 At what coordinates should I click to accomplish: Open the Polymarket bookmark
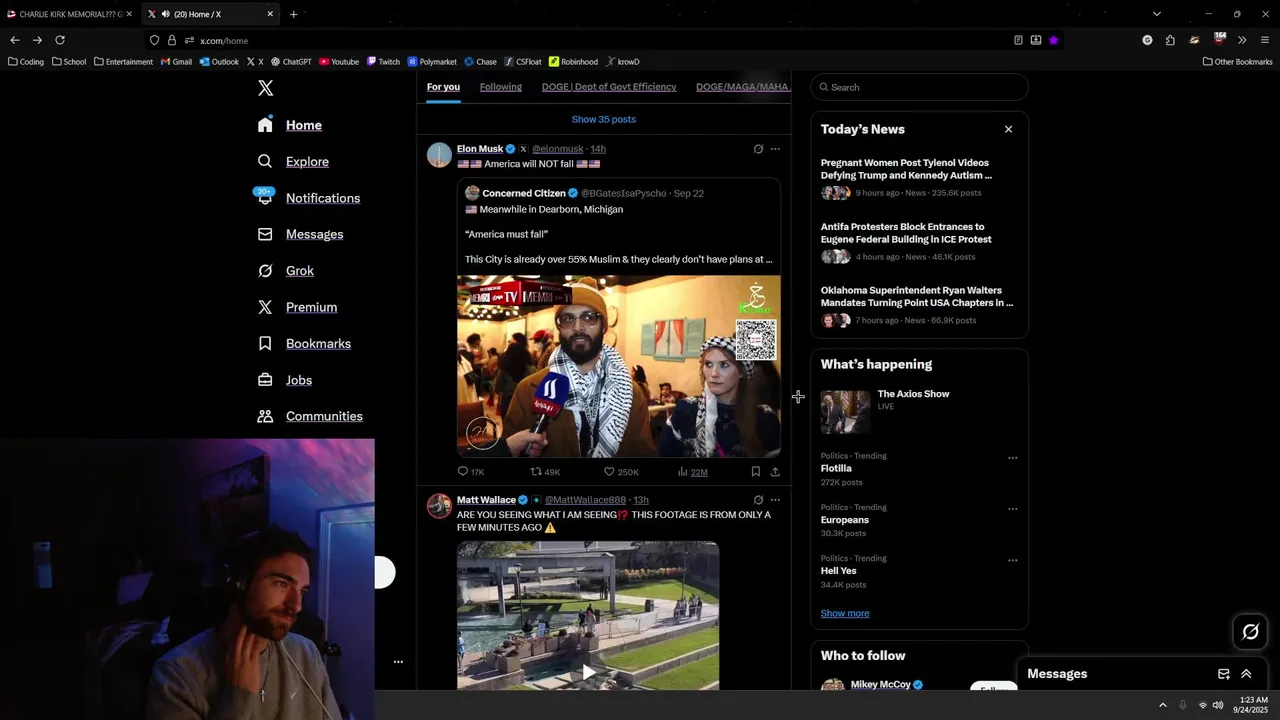click(x=432, y=62)
